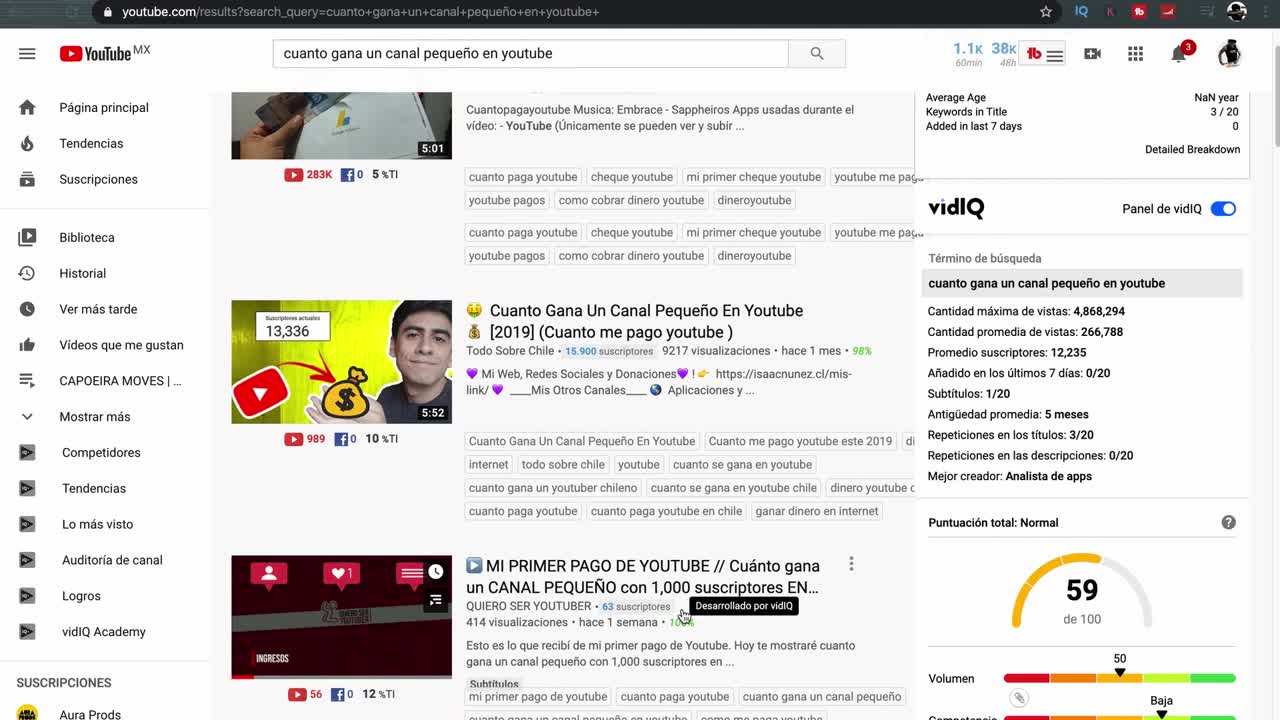
Task: Open the YouTube hamburger guide menu
Action: [27, 53]
